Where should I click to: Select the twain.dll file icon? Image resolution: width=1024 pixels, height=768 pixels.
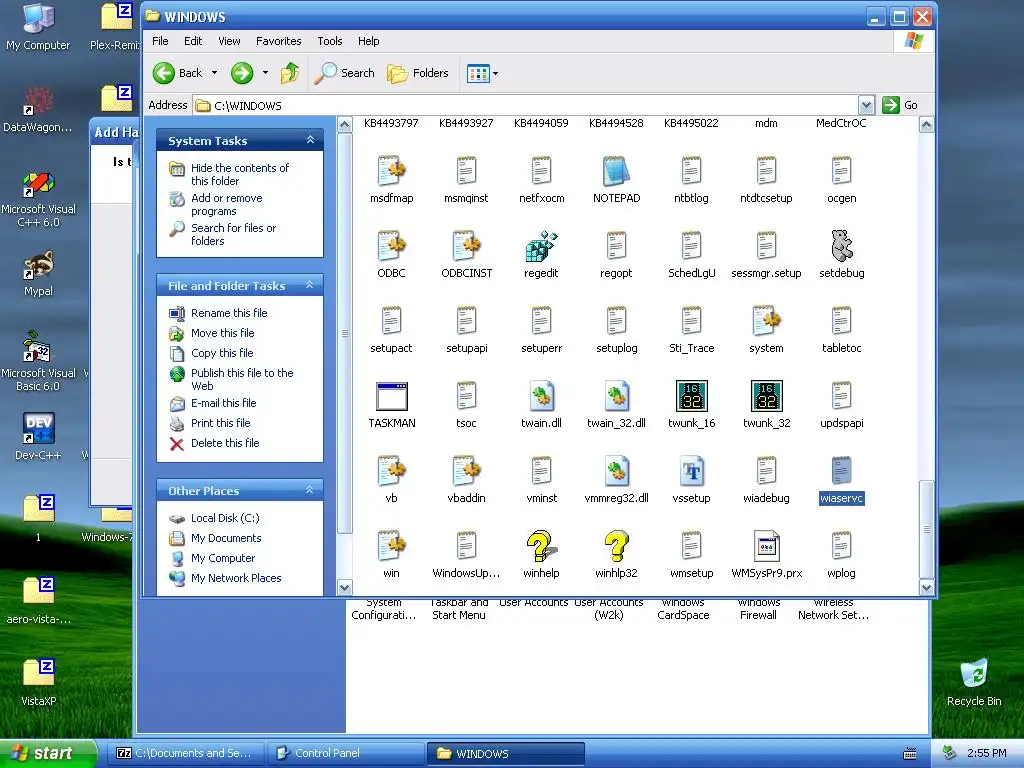coord(541,396)
